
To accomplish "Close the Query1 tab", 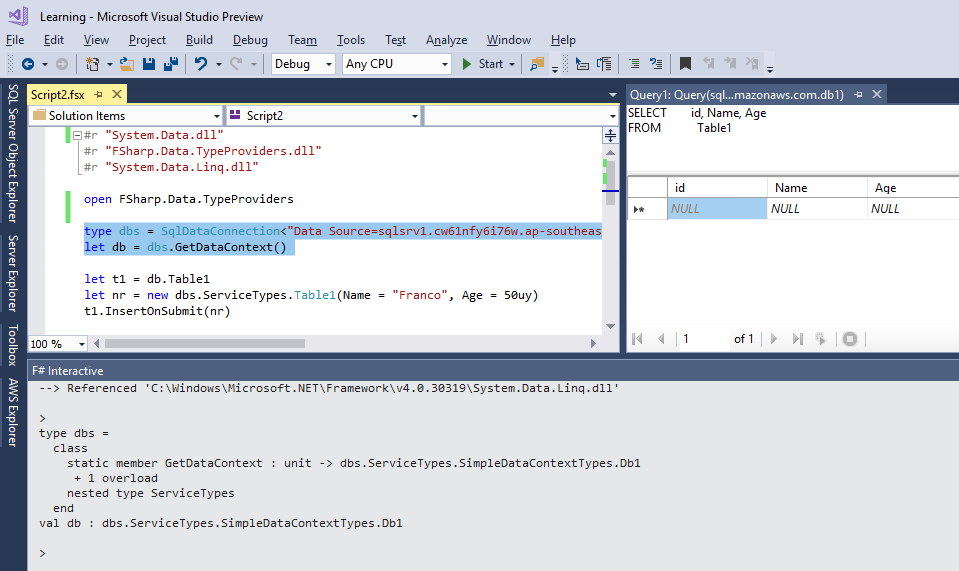I will click(x=877, y=94).
